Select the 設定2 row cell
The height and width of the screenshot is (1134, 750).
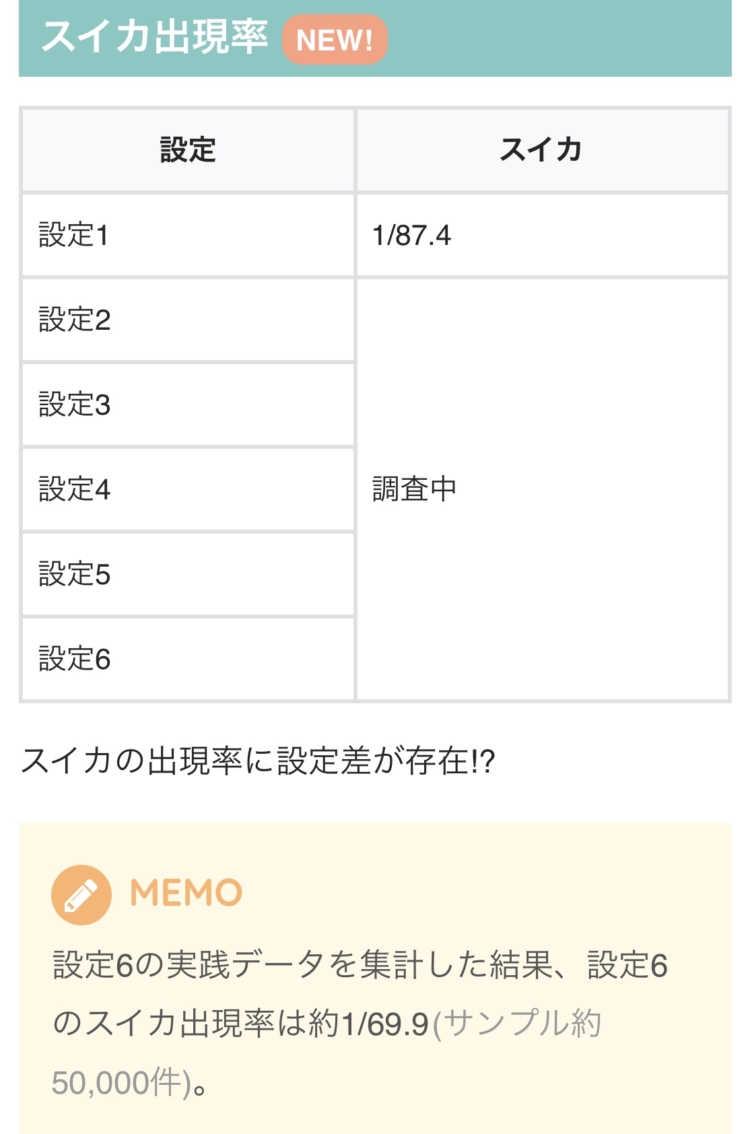click(x=188, y=321)
